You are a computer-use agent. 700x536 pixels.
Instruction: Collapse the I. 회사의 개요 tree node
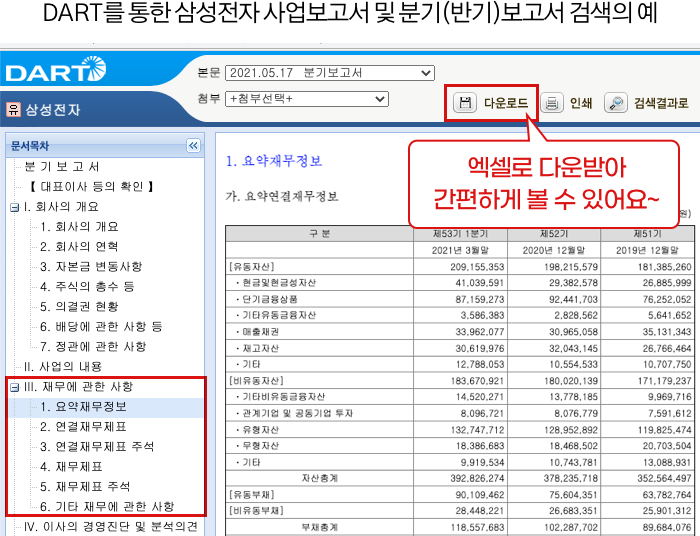point(14,207)
